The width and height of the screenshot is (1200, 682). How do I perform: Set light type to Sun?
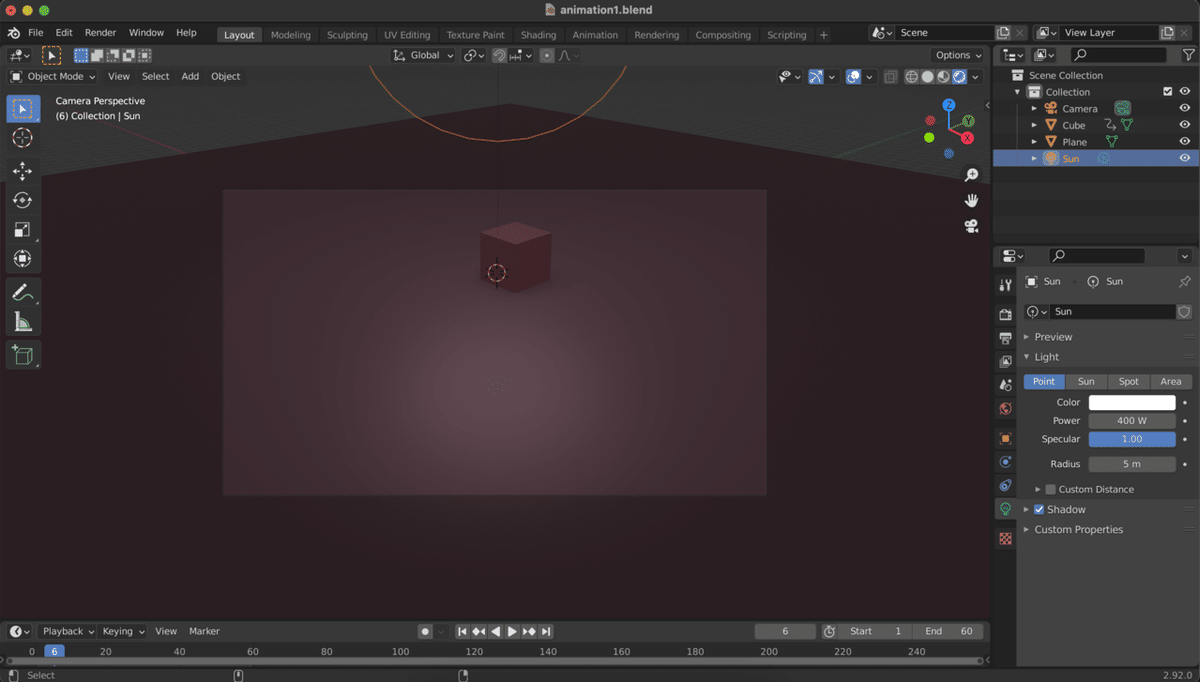coord(1086,381)
